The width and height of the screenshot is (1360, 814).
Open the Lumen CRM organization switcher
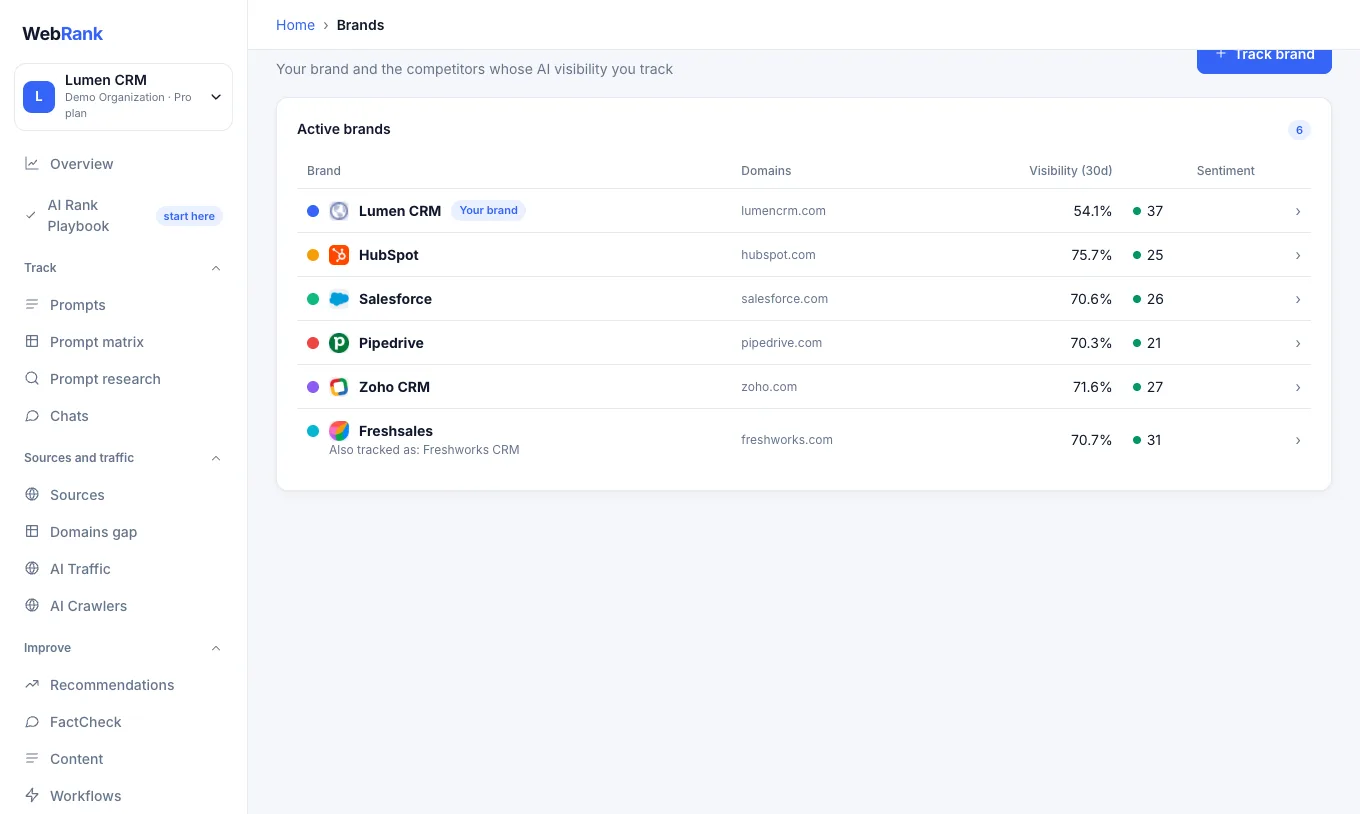(x=123, y=97)
